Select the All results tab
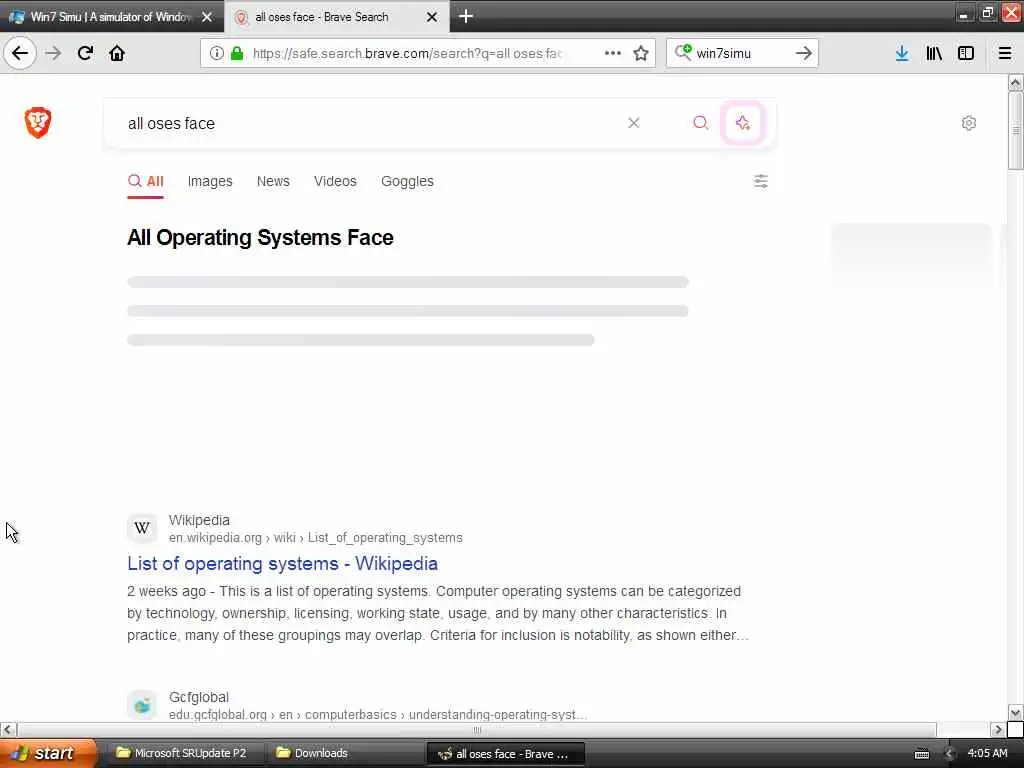Image resolution: width=1024 pixels, height=768 pixels. pos(146,181)
